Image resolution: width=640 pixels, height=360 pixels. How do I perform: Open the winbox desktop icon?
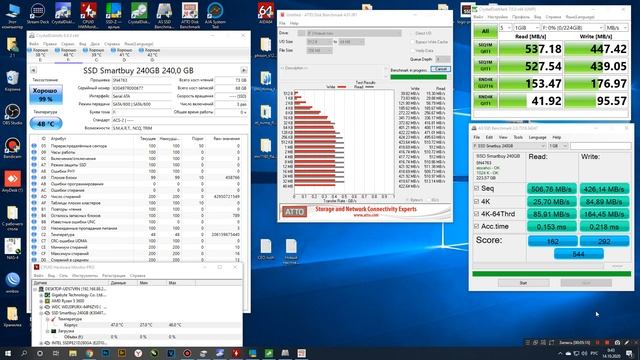point(12,282)
